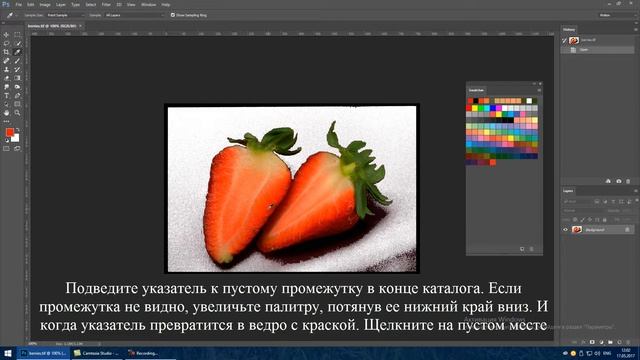
Task: Select the Path Selection tool
Action: 6,104
